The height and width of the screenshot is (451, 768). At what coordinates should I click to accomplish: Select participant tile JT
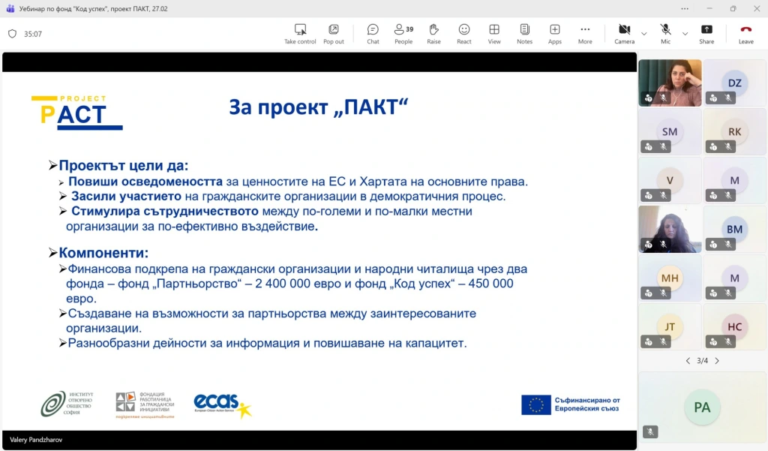click(670, 327)
